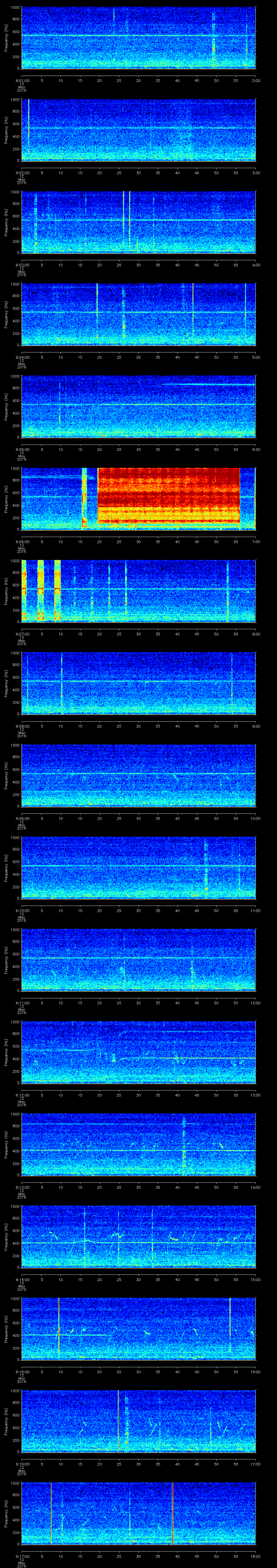Click the spectrogram panel starting at 6:14:00
The width and height of the screenshot is (277, 1568).
click(138, 1237)
